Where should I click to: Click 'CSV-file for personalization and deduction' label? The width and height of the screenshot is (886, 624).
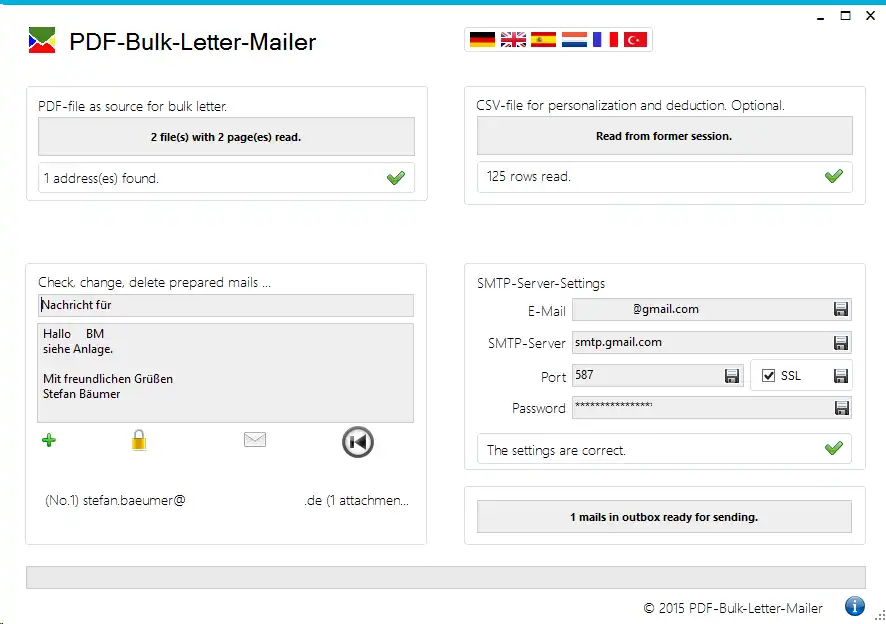[630, 105]
